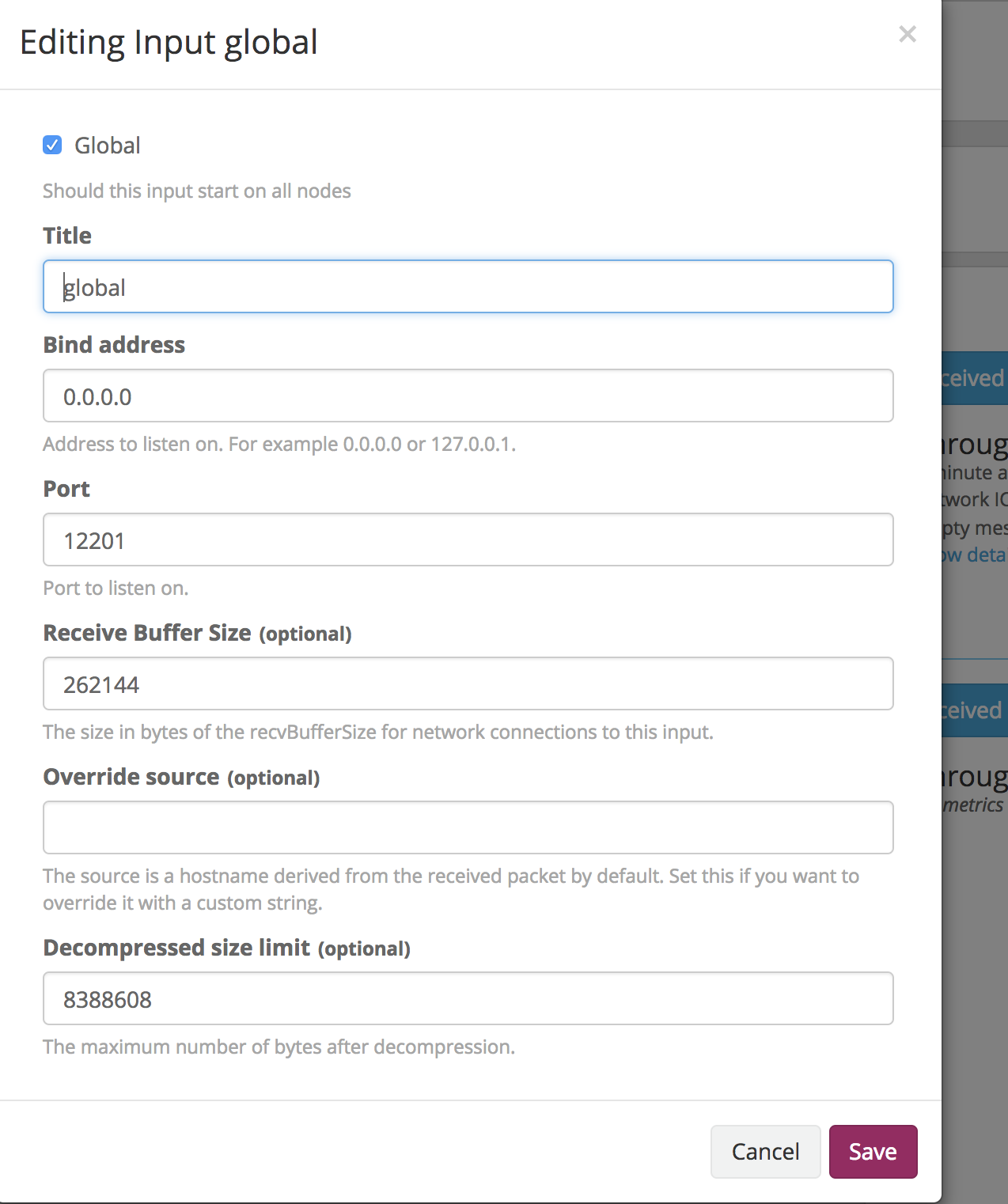Viewport: 1008px width, 1204px height.
Task: Cancel editing the input
Action: pyautogui.click(x=765, y=1152)
